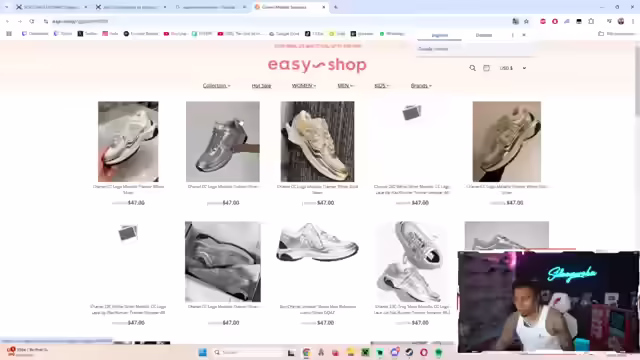
Task: Open the shopping cart icon
Action: 486,68
